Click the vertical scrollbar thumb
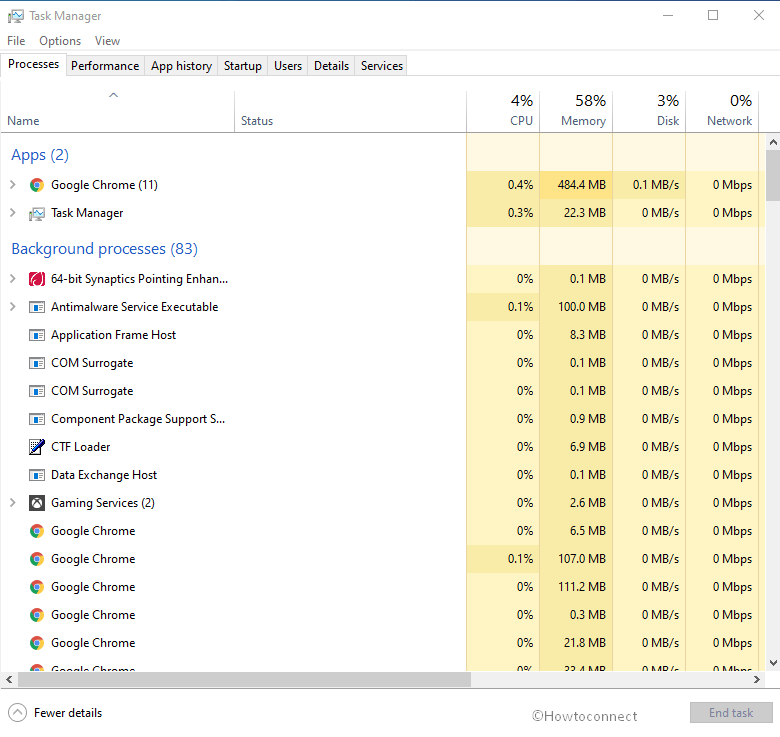Image resolution: width=780 pixels, height=737 pixels. coord(773,175)
